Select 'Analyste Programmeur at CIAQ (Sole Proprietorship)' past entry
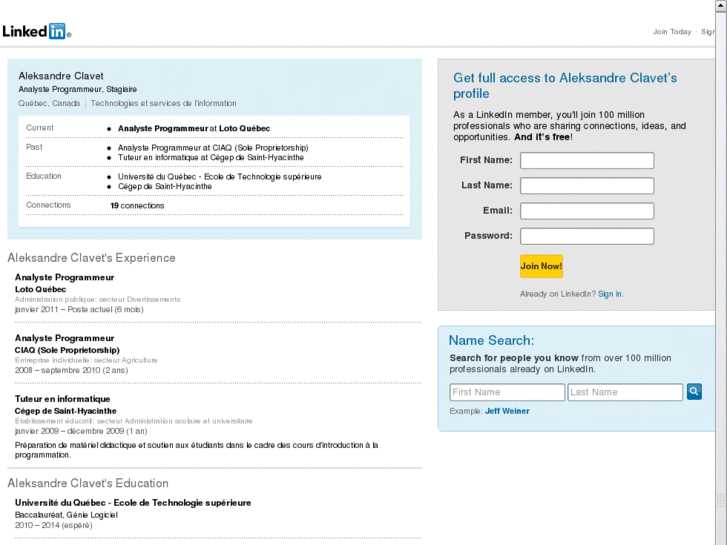 213,147
